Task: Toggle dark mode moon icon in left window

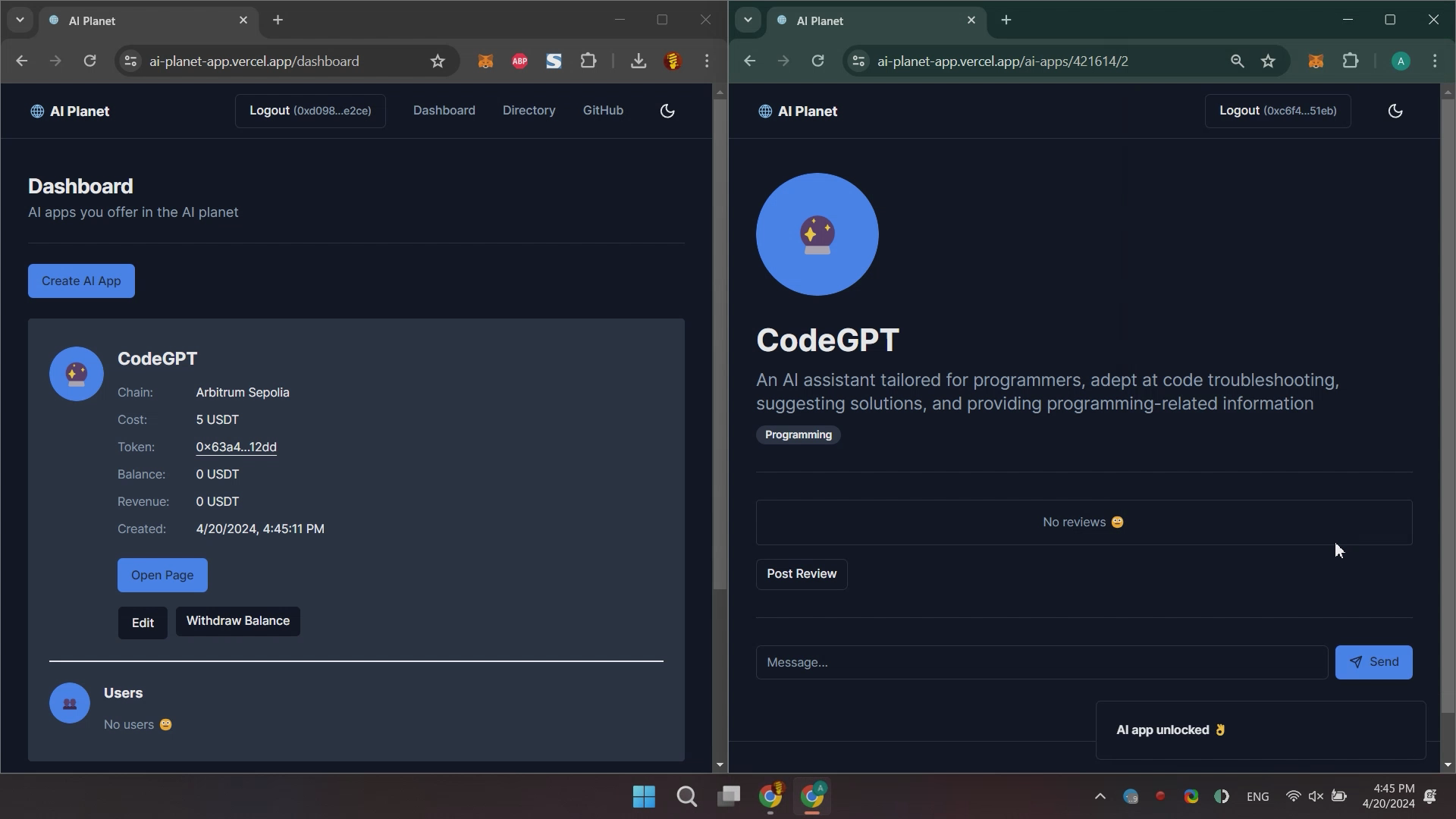Action: pos(667,111)
